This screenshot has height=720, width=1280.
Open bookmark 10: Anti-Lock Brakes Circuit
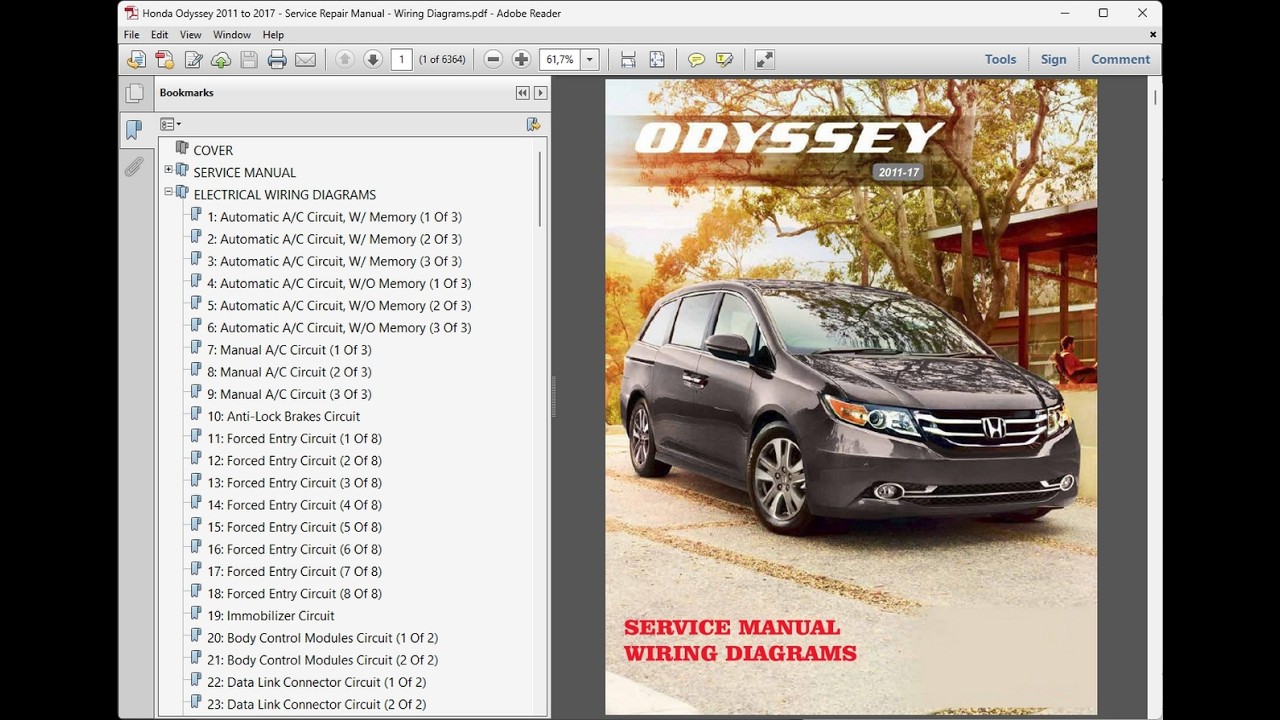pyautogui.click(x=283, y=416)
